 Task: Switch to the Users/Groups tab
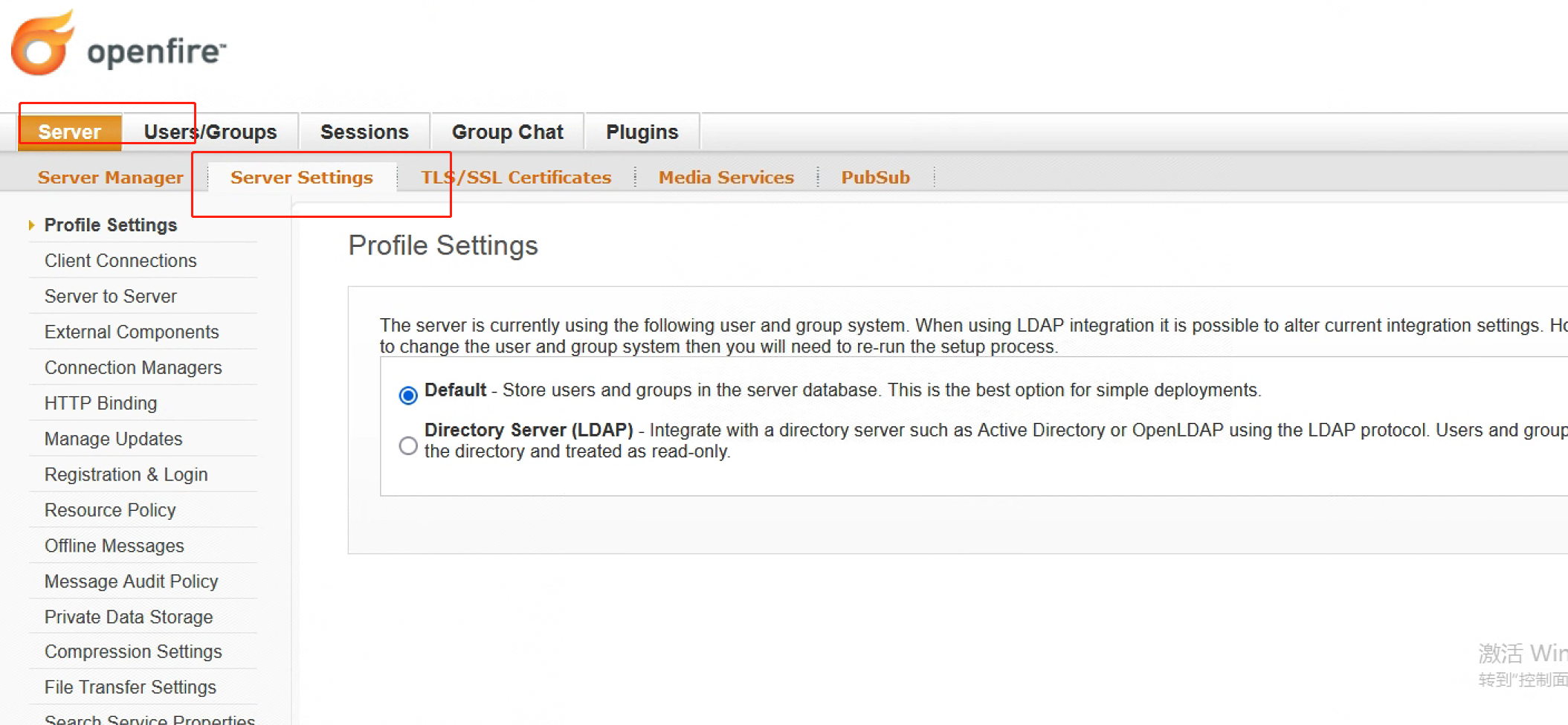(x=210, y=132)
